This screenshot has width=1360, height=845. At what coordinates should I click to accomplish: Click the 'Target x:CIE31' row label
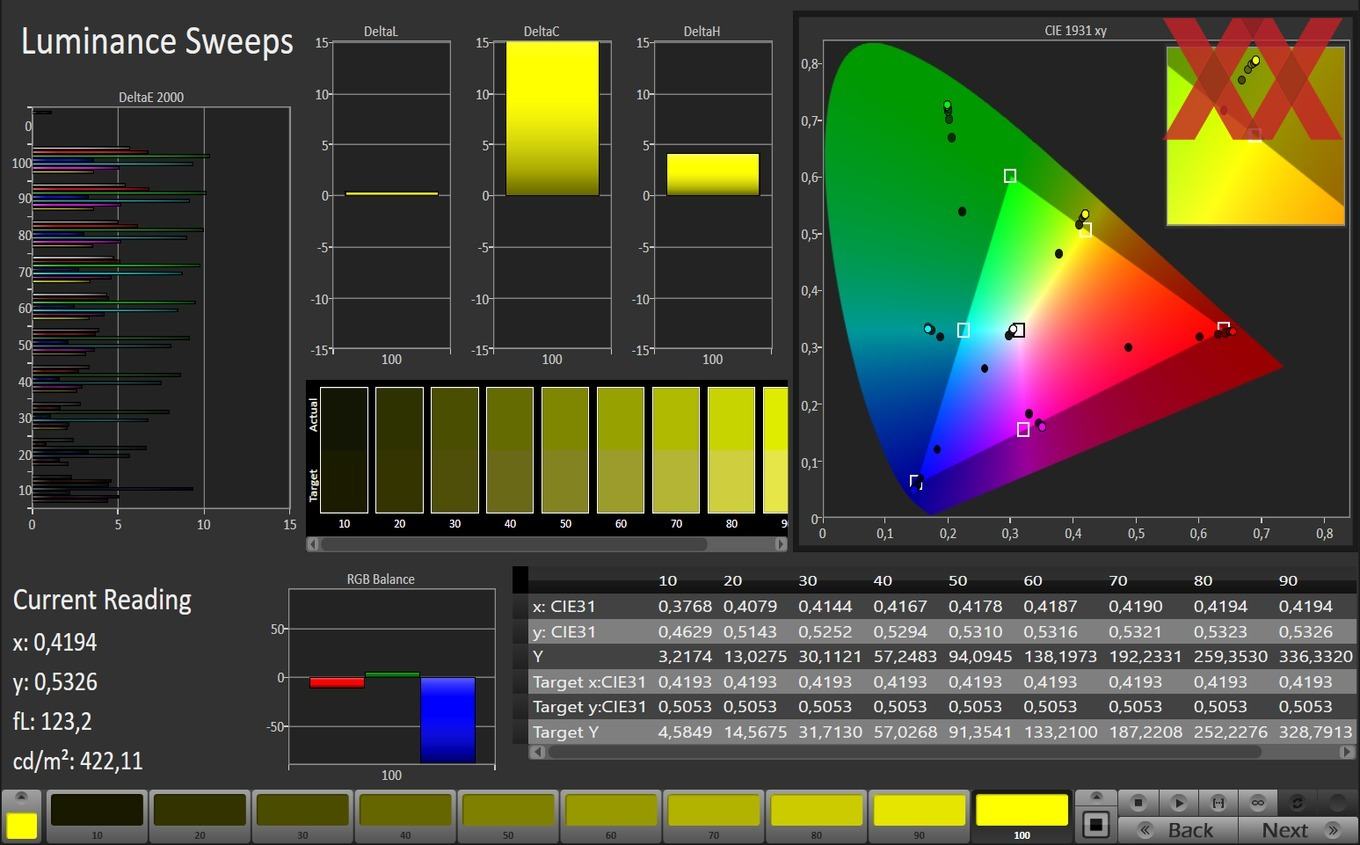pos(589,681)
